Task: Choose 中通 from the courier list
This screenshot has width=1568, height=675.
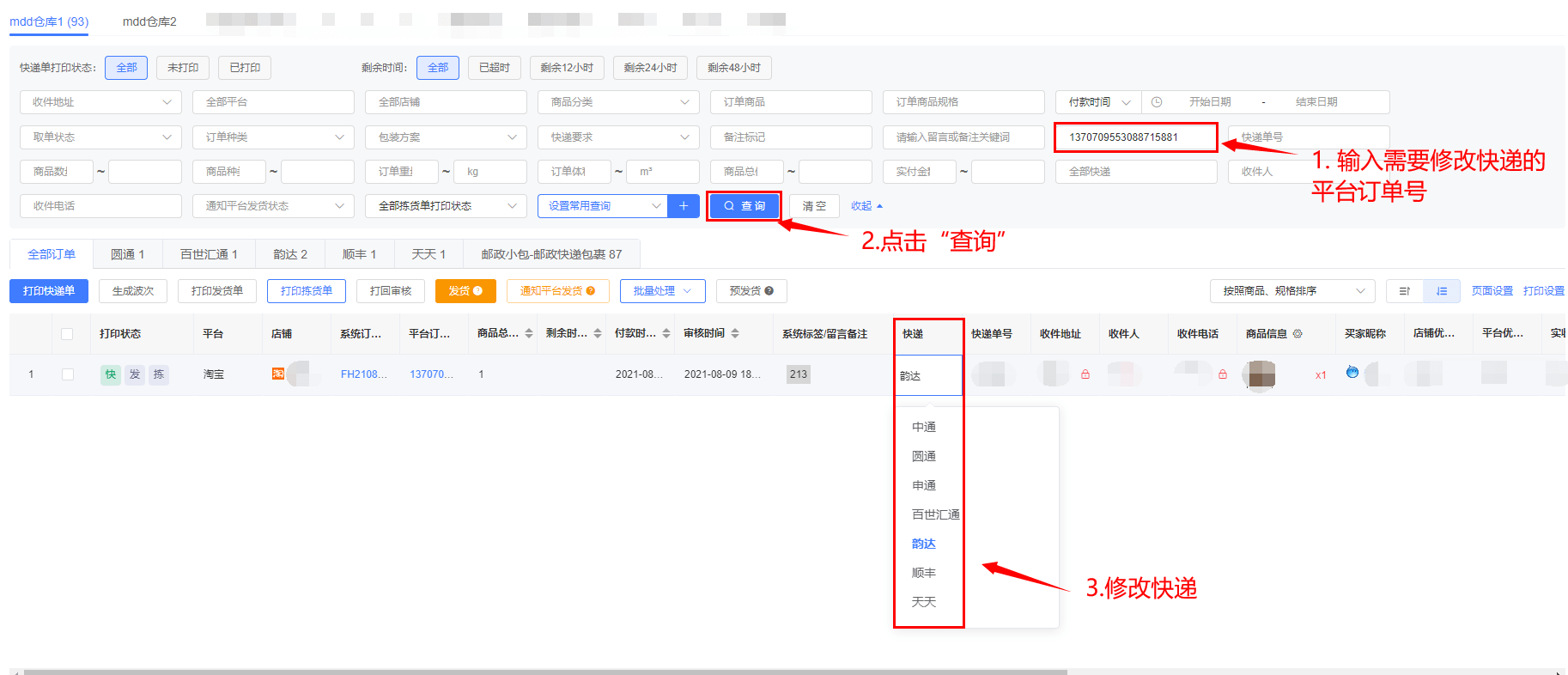Action: [x=924, y=427]
